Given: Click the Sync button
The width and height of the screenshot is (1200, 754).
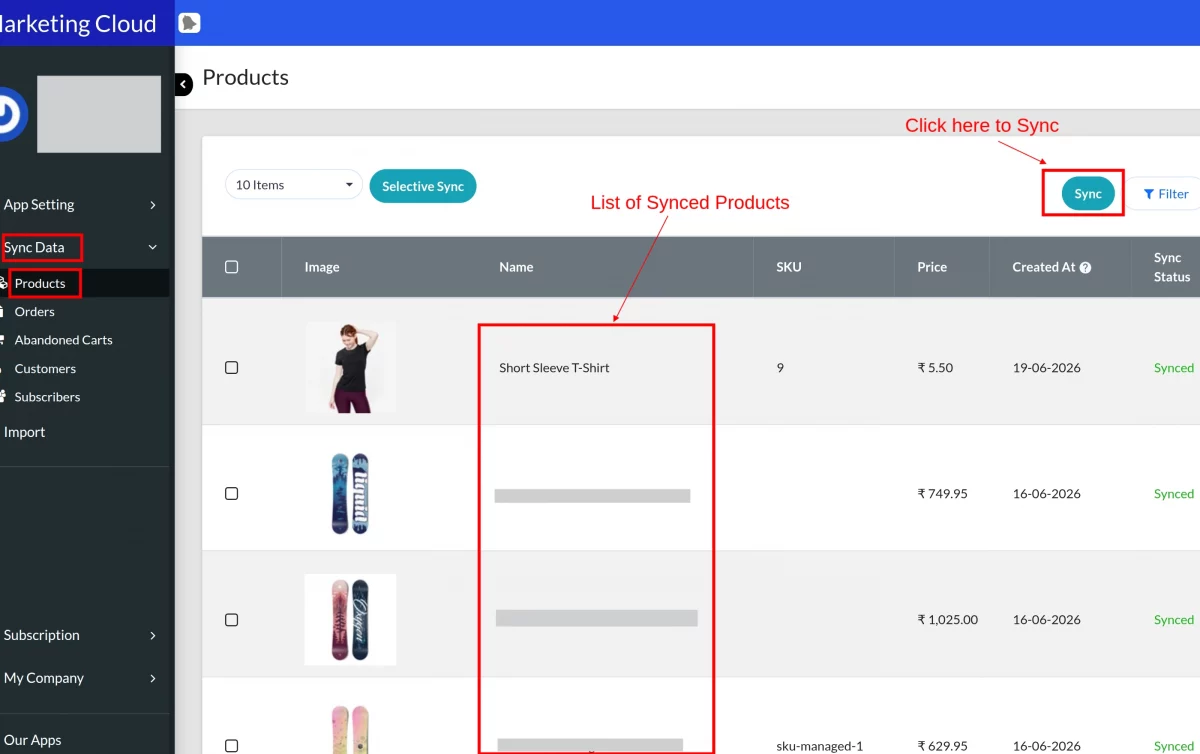Looking at the screenshot, I should (x=1088, y=194).
